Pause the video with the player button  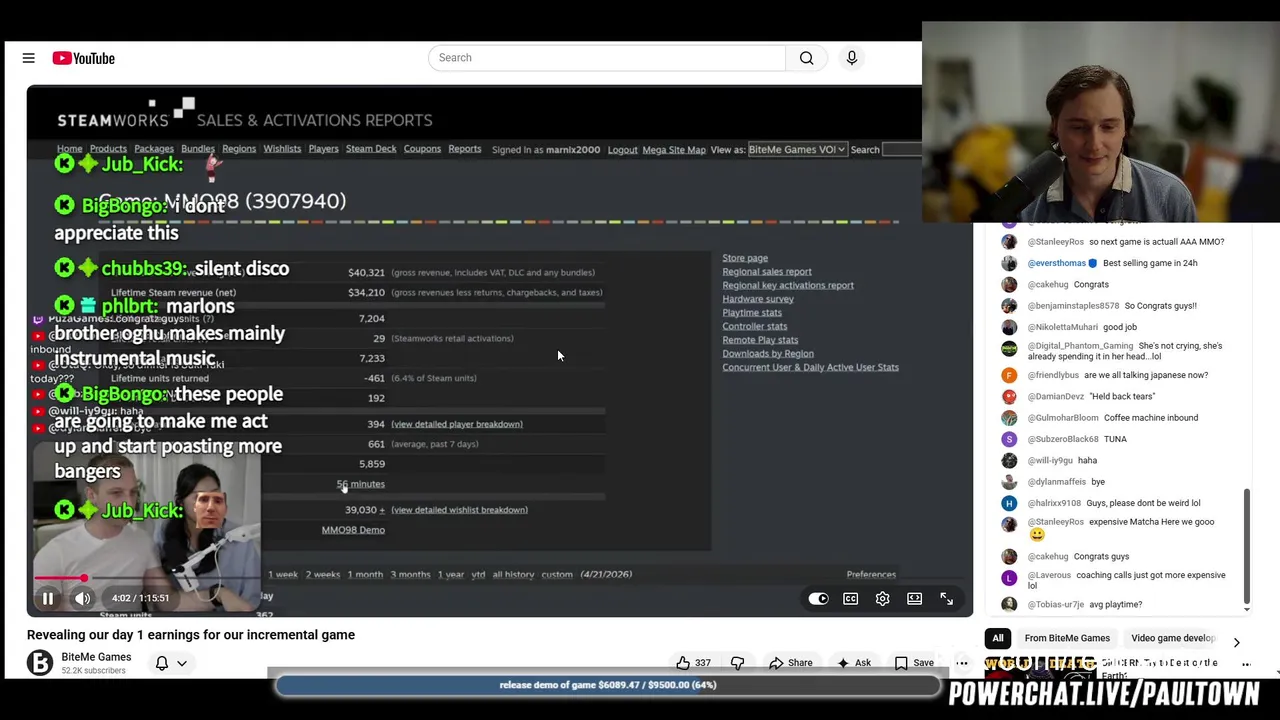(47, 598)
